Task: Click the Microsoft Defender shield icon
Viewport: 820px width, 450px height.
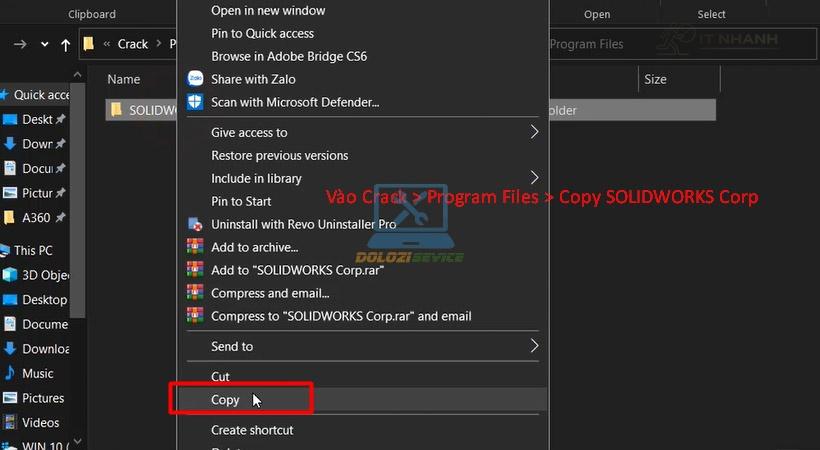Action: pos(195,102)
